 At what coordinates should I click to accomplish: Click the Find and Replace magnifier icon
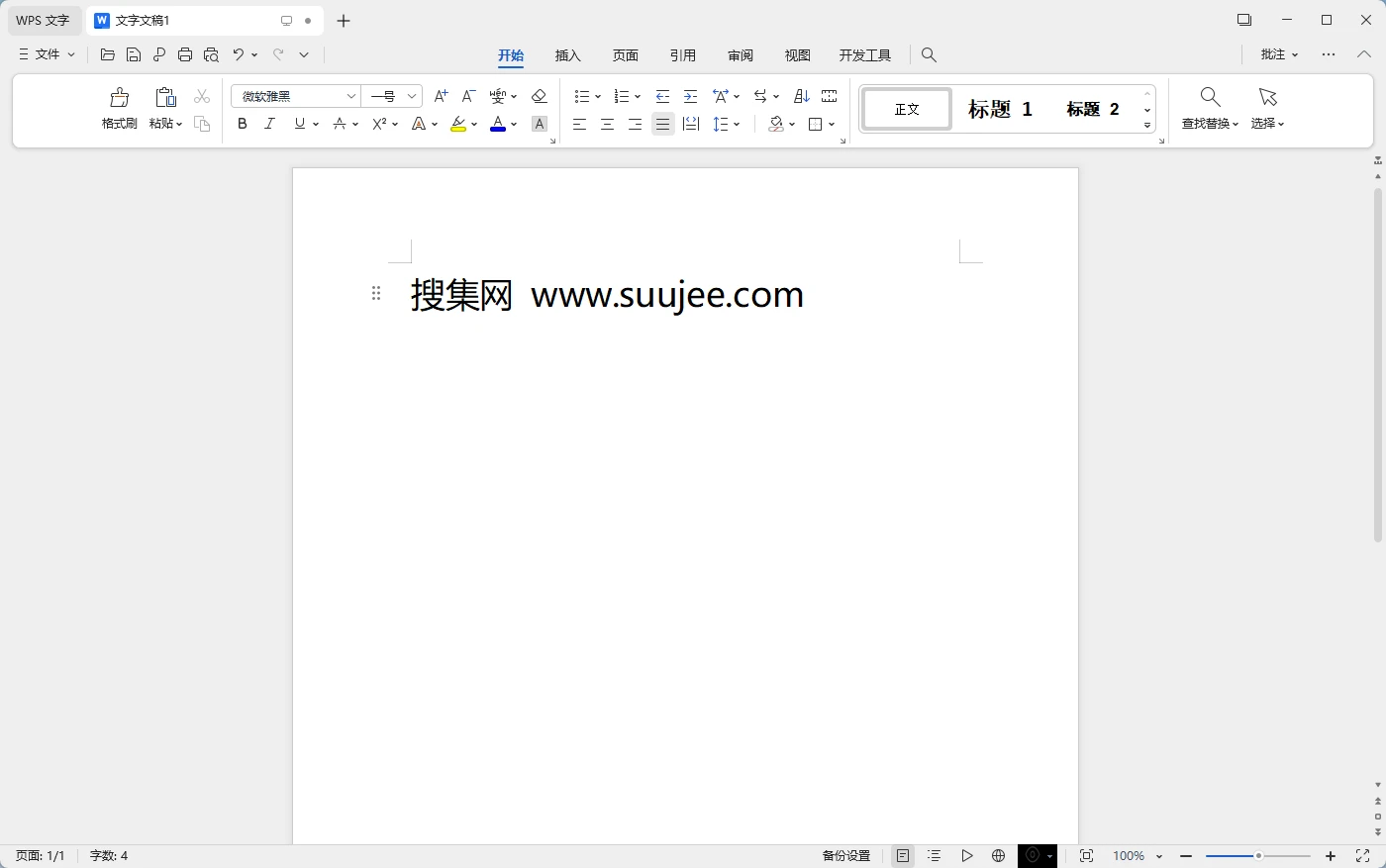(1210, 97)
